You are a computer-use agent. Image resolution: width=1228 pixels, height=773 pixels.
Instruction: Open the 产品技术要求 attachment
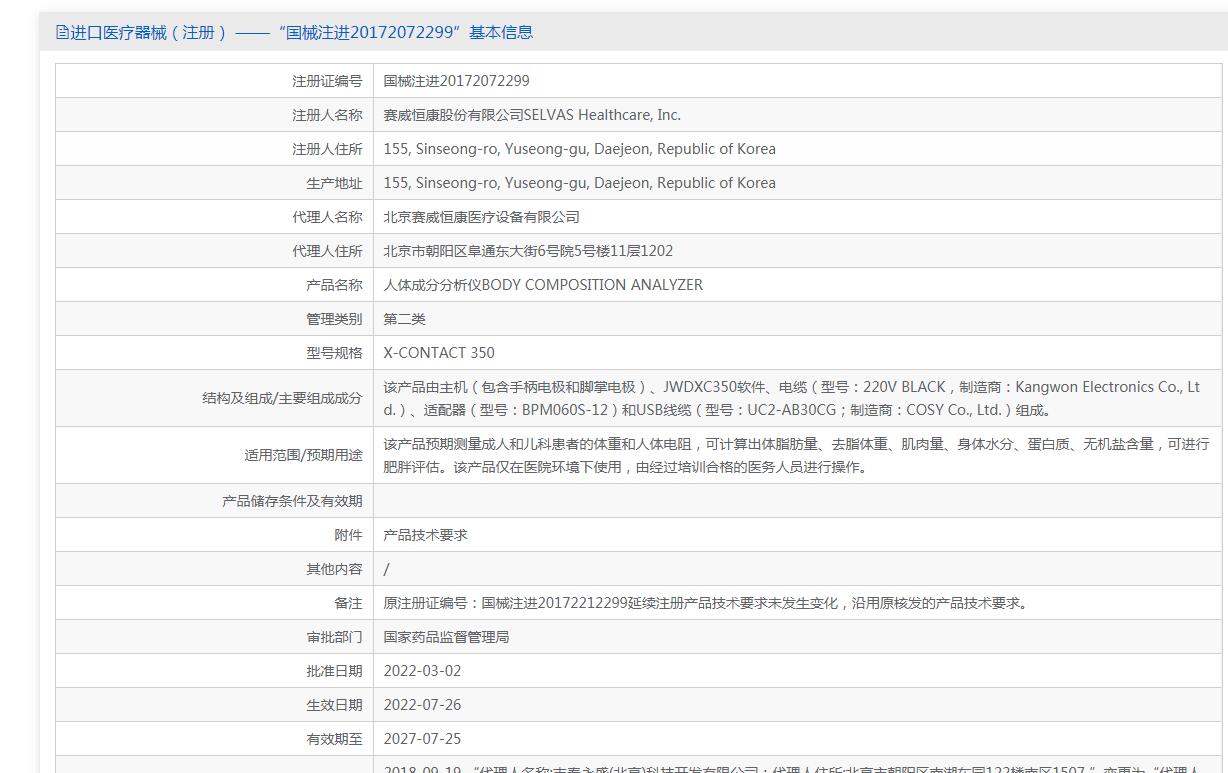pyautogui.click(x=426, y=535)
